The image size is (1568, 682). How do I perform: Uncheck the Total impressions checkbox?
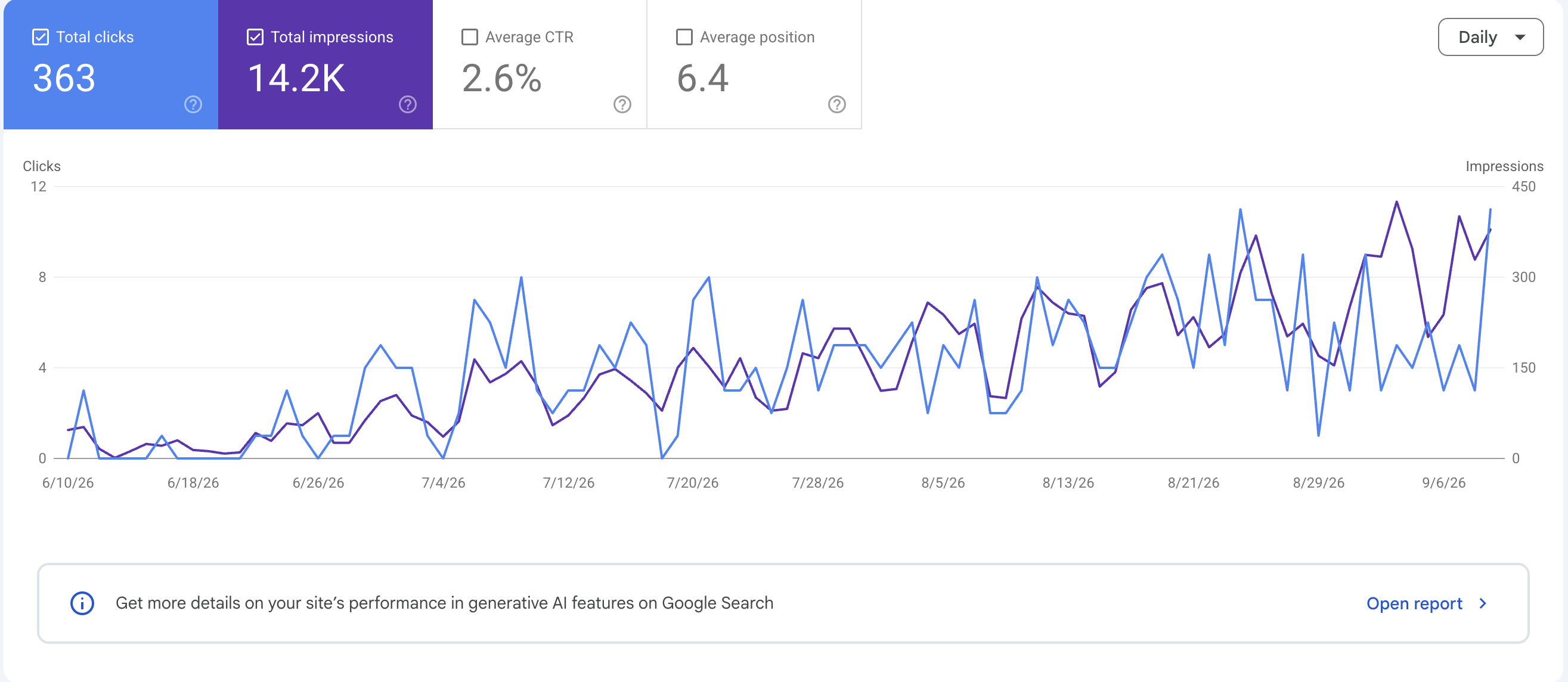255,37
